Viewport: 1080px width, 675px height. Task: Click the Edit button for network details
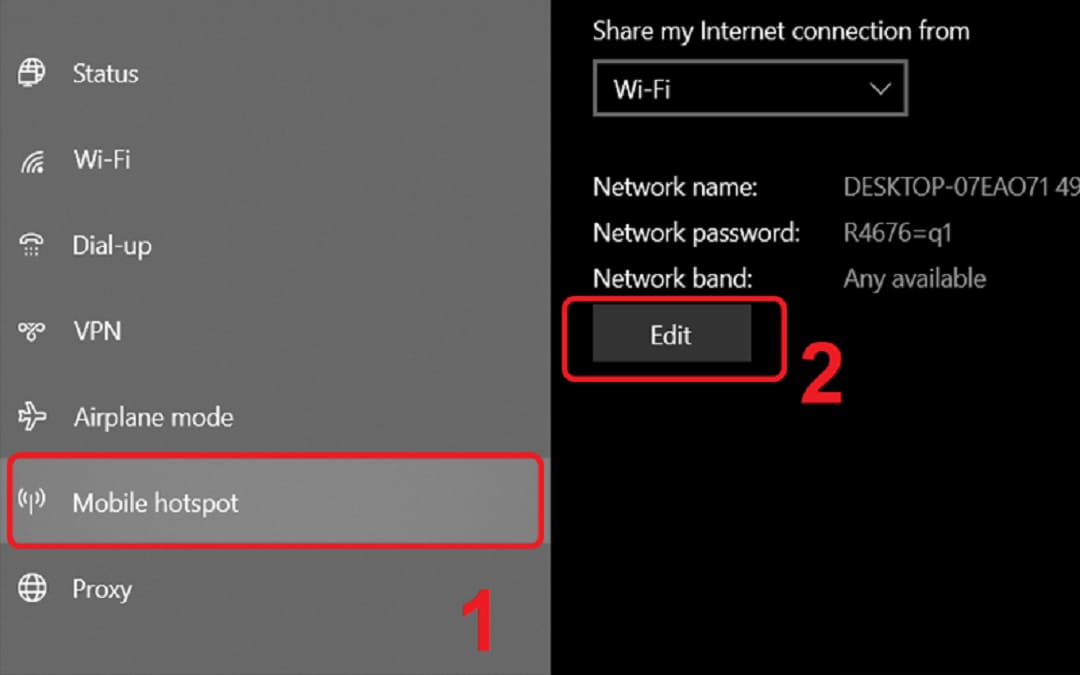[x=672, y=335]
